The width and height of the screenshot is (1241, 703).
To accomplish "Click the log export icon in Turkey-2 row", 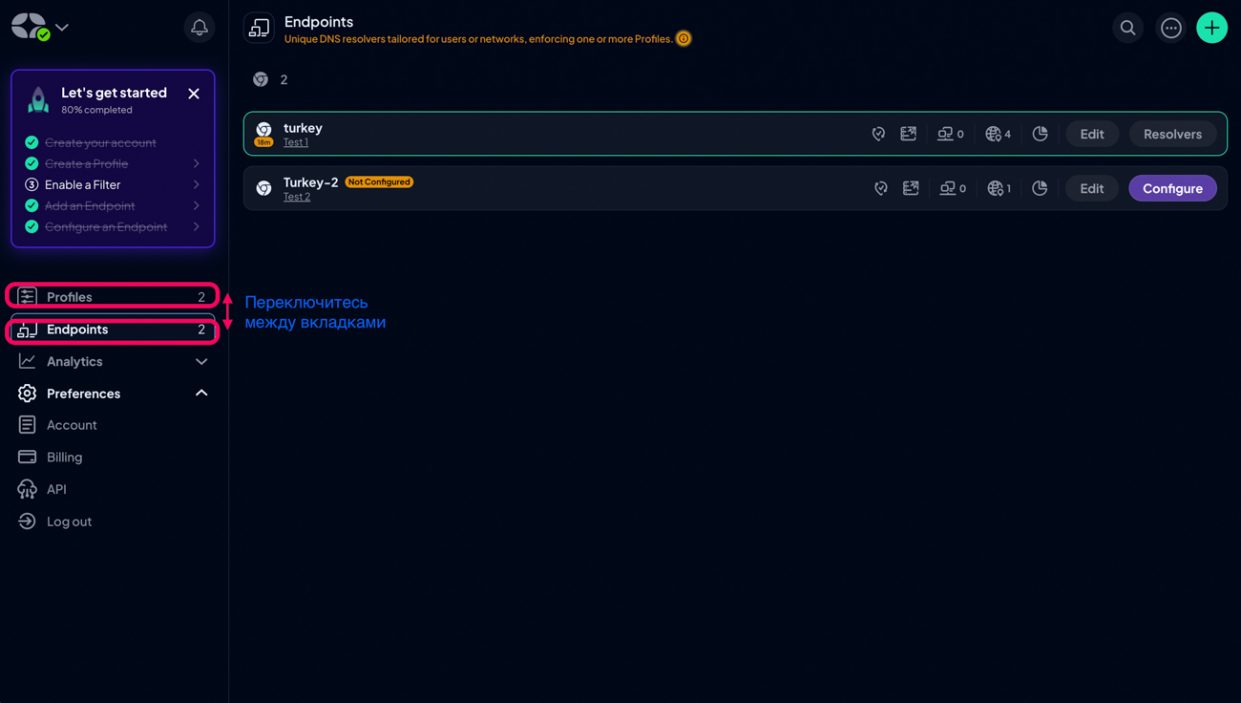I will [910, 188].
